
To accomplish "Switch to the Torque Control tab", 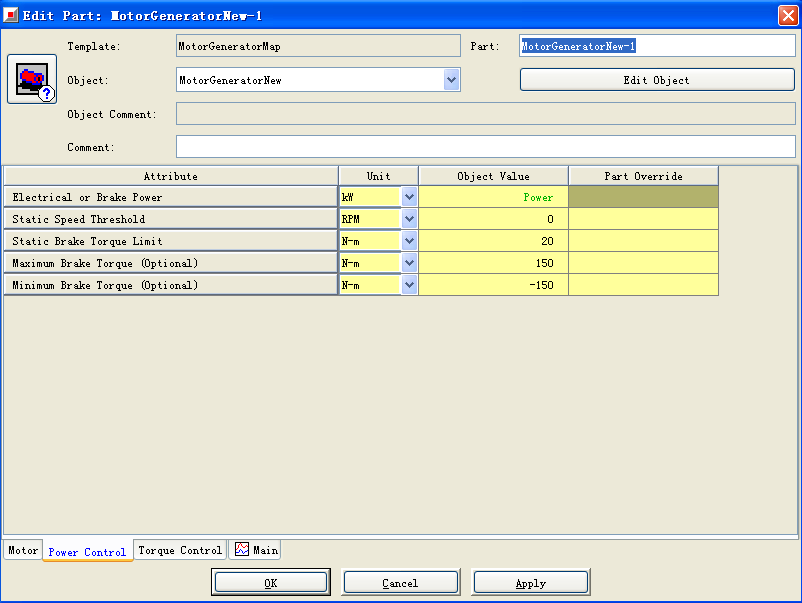I will point(180,550).
